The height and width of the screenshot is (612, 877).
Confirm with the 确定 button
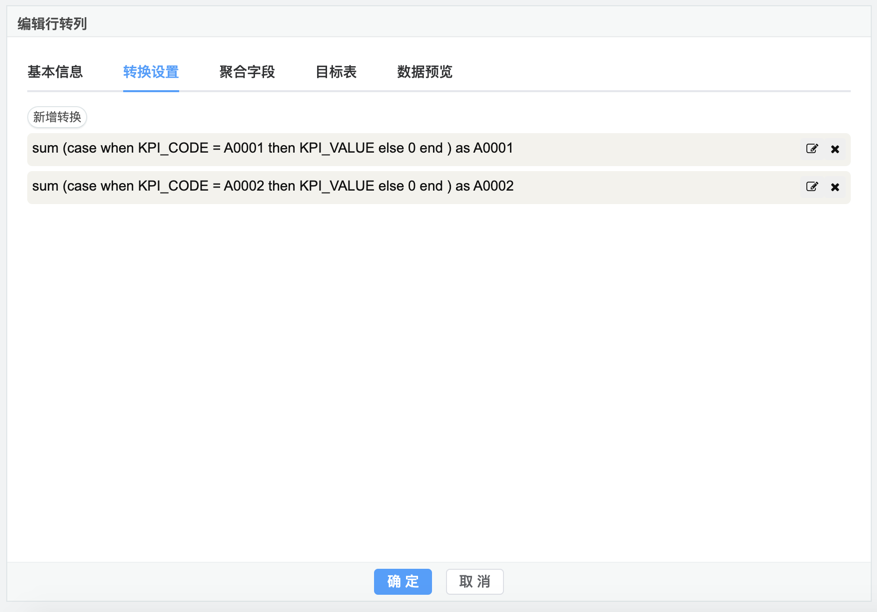tap(403, 582)
